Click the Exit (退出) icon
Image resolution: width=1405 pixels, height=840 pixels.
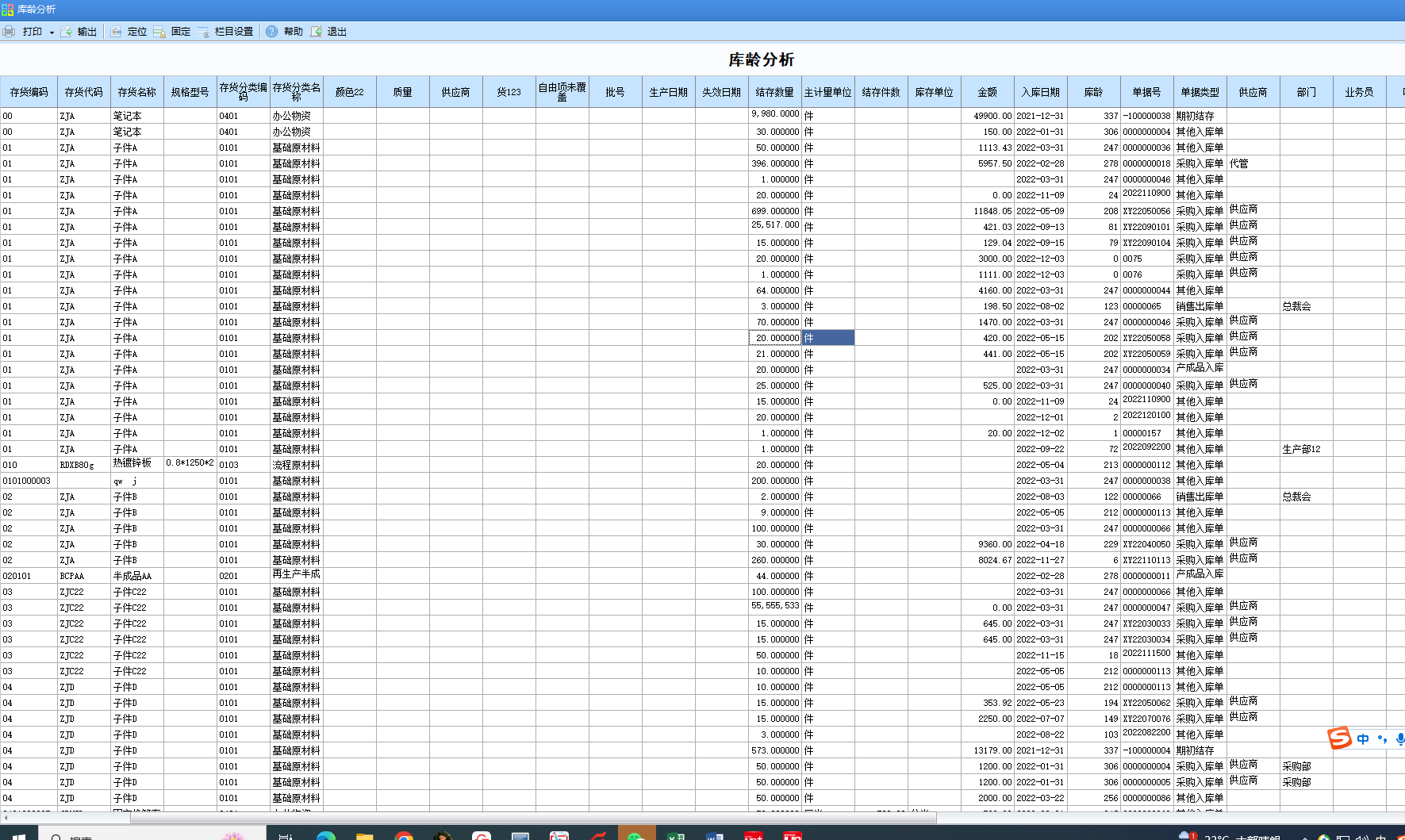click(x=316, y=32)
